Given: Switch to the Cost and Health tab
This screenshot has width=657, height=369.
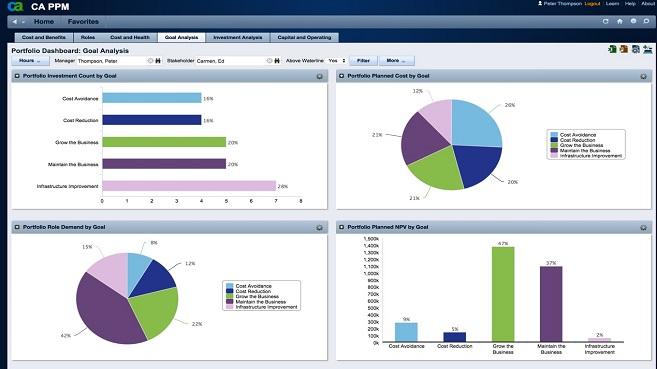Looking at the screenshot, I should (130, 37).
